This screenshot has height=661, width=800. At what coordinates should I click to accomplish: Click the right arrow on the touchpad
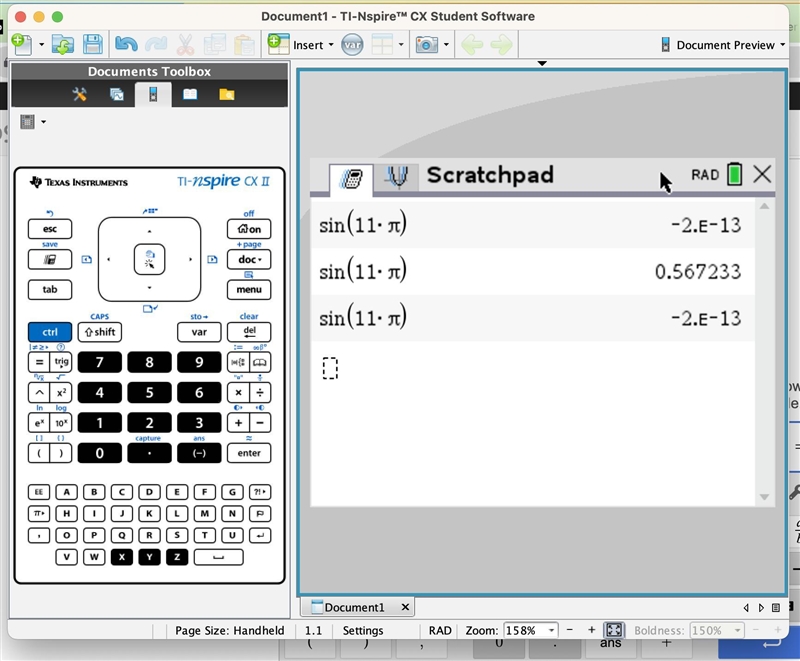[x=190, y=259]
